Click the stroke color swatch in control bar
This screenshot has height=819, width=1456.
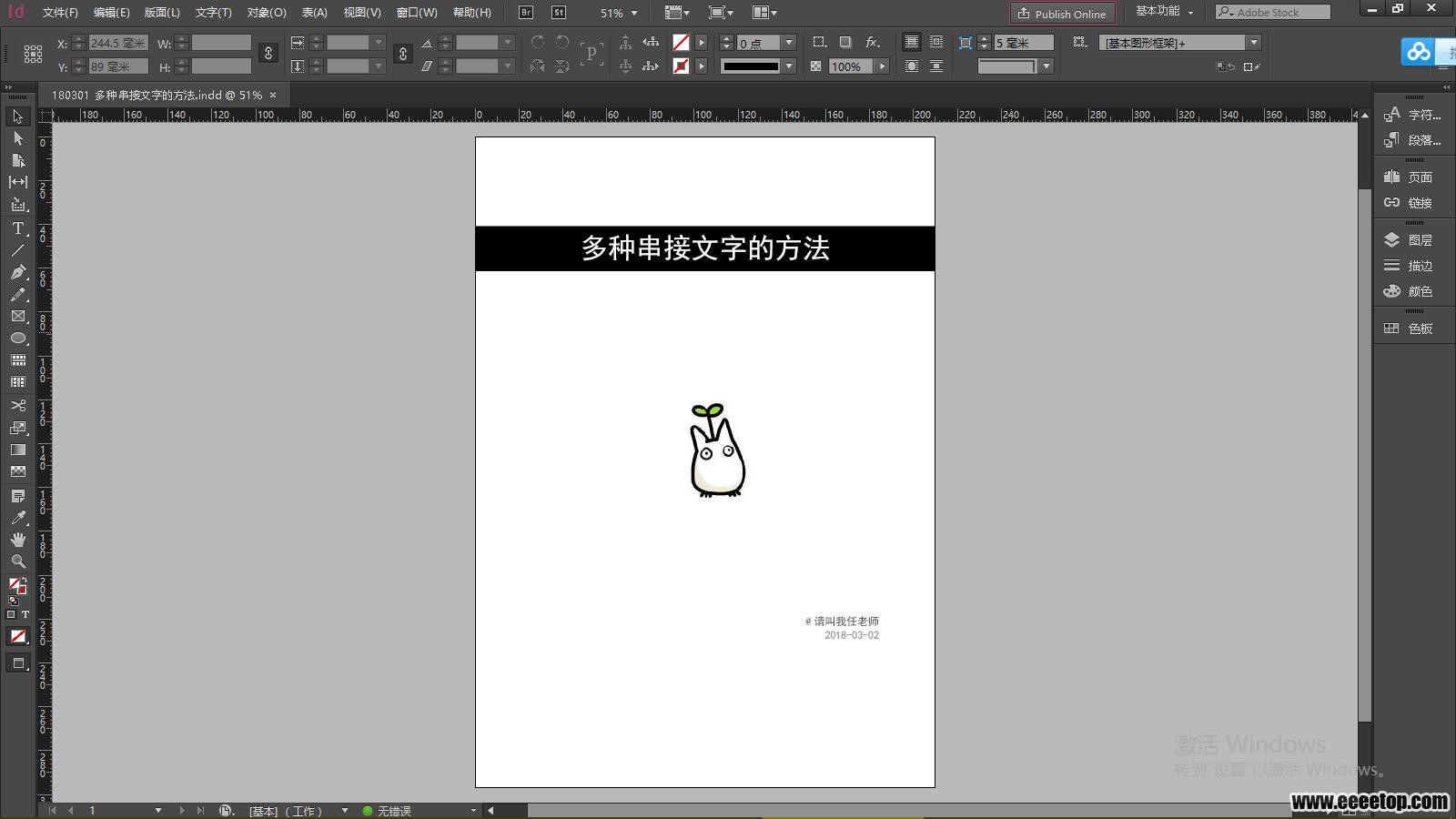(x=681, y=66)
